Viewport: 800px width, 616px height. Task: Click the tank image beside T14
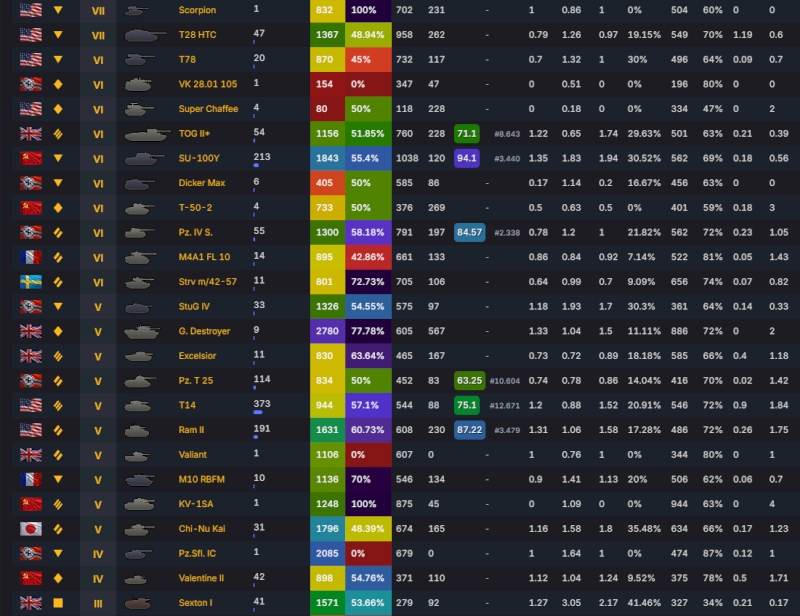point(138,405)
